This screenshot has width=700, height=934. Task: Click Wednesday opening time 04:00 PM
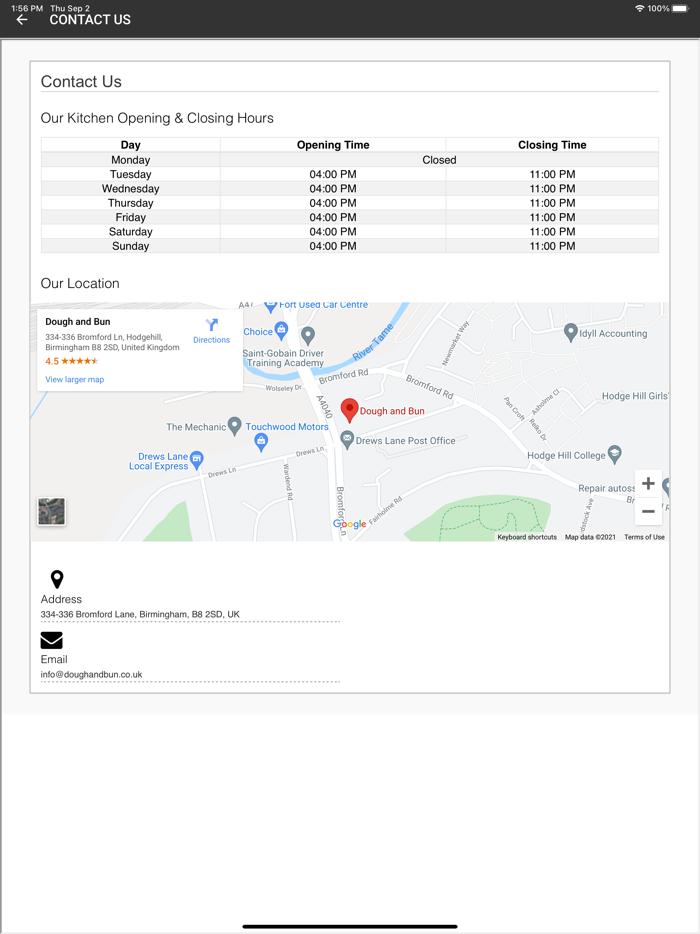[x=333, y=188]
